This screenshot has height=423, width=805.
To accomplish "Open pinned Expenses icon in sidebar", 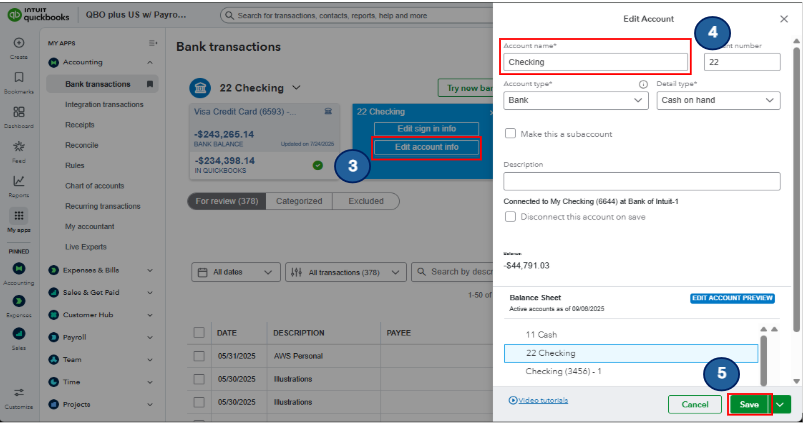I will (18, 301).
